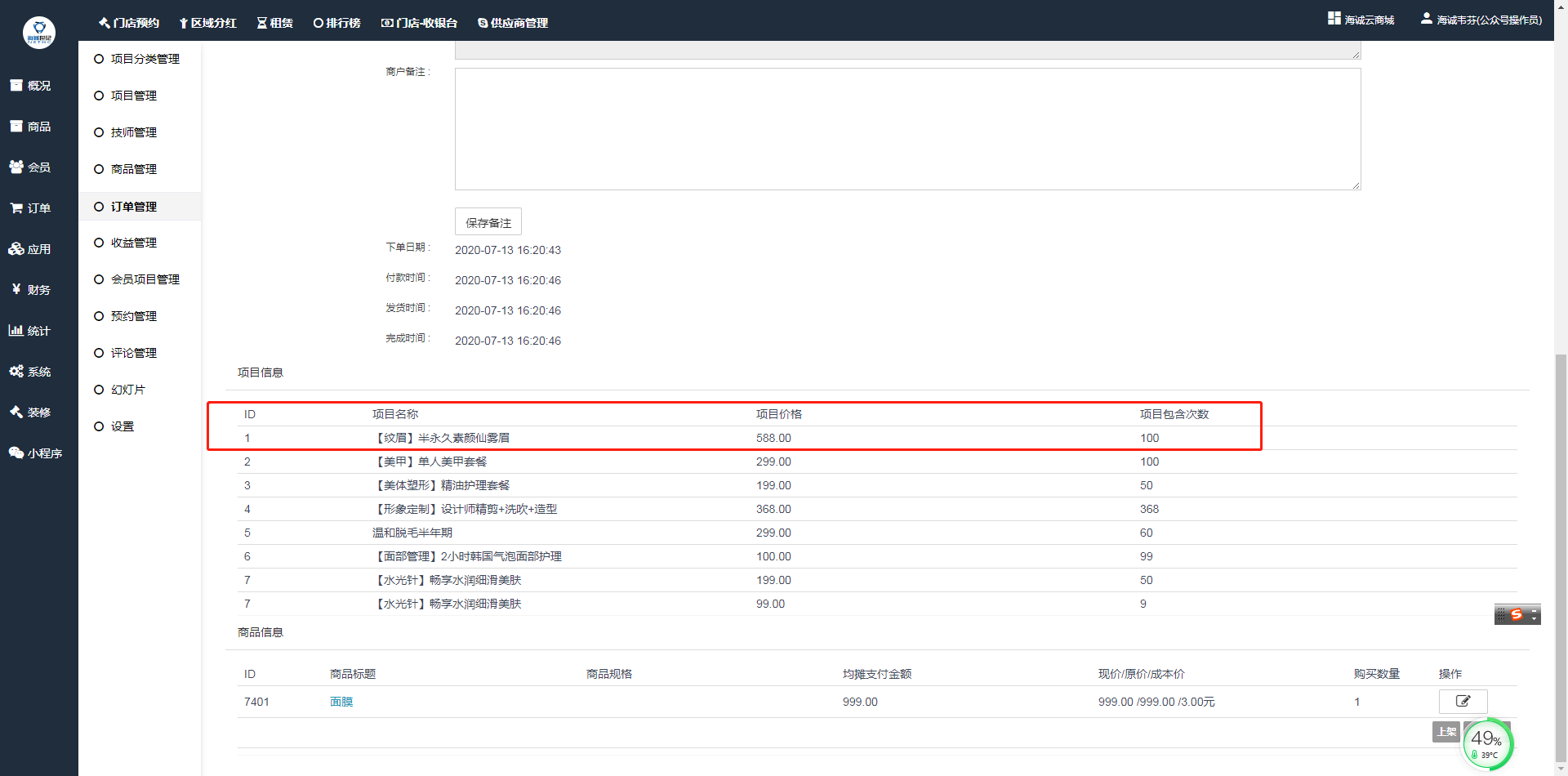
Task: Select 预约管理 in the submenu
Action: tap(133, 316)
